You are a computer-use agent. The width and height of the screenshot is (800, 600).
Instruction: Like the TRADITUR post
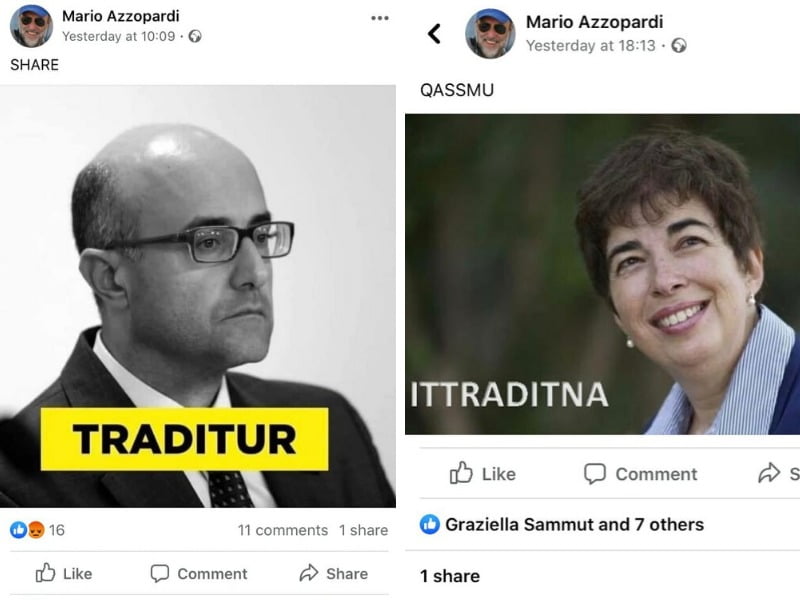tap(64, 573)
